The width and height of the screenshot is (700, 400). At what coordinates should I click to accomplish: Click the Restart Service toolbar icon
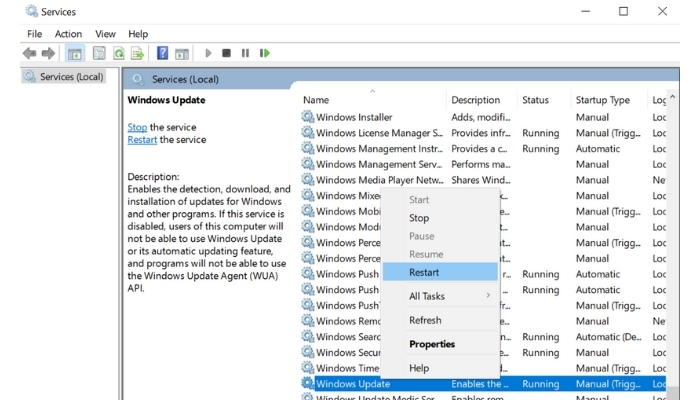click(265, 53)
